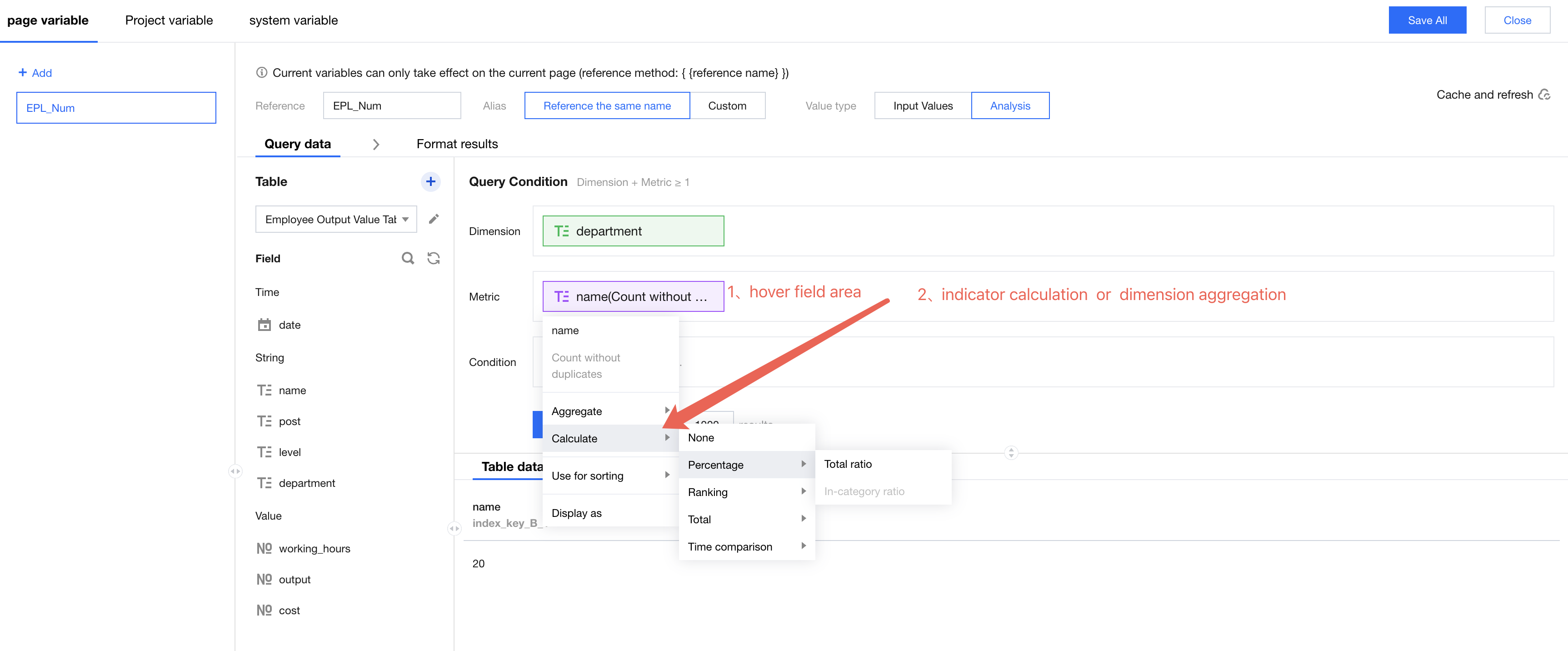Click the date field calendar icon
This screenshot has height=651, width=1568.
pyautogui.click(x=264, y=325)
